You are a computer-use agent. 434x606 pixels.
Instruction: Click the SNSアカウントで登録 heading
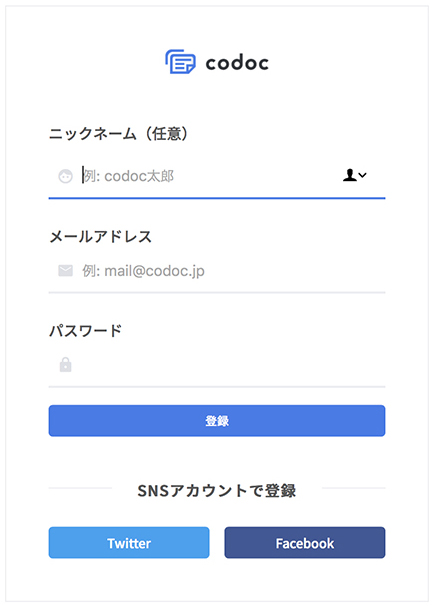pyautogui.click(x=217, y=490)
